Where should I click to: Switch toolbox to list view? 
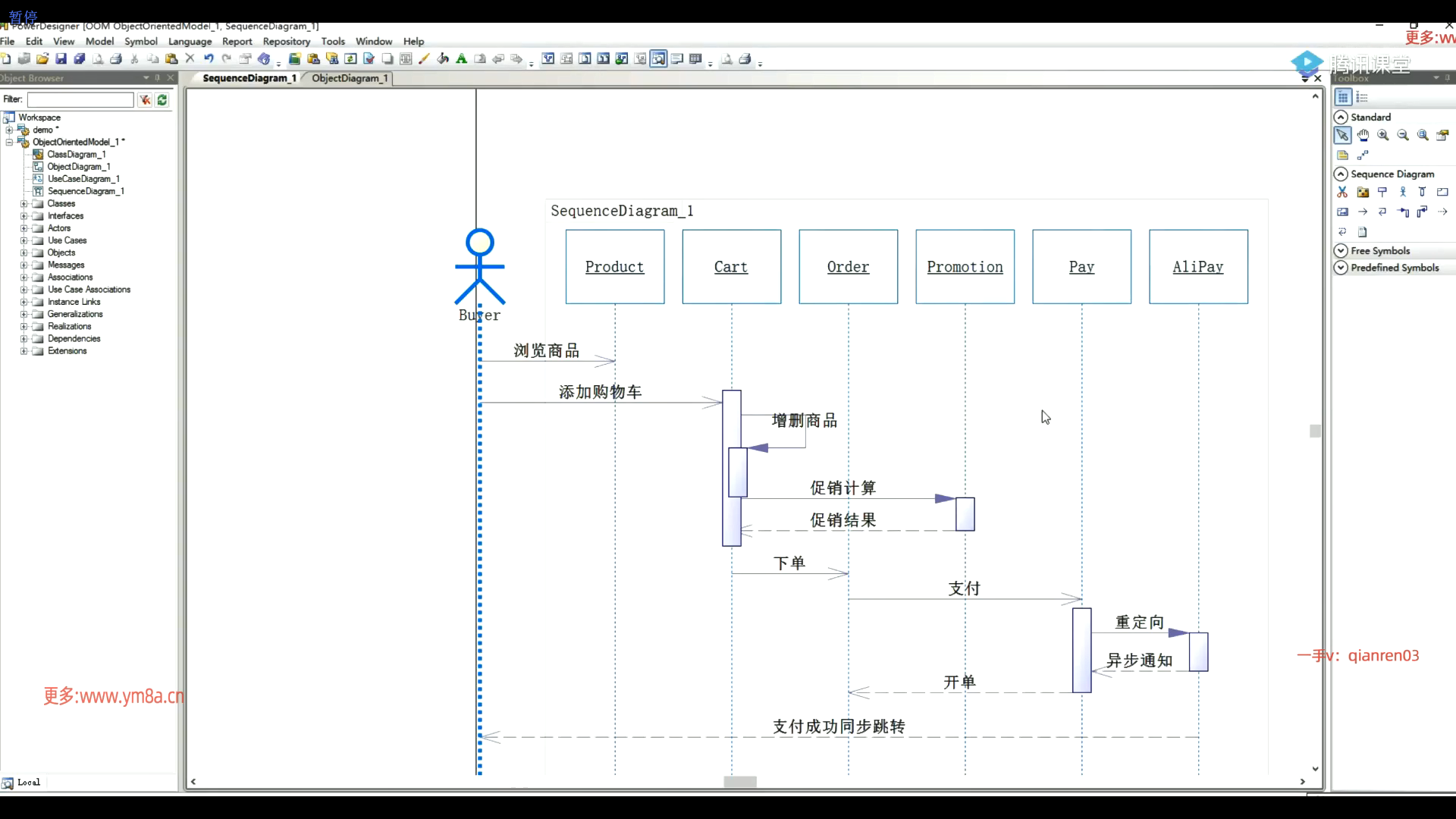pos(1362,97)
